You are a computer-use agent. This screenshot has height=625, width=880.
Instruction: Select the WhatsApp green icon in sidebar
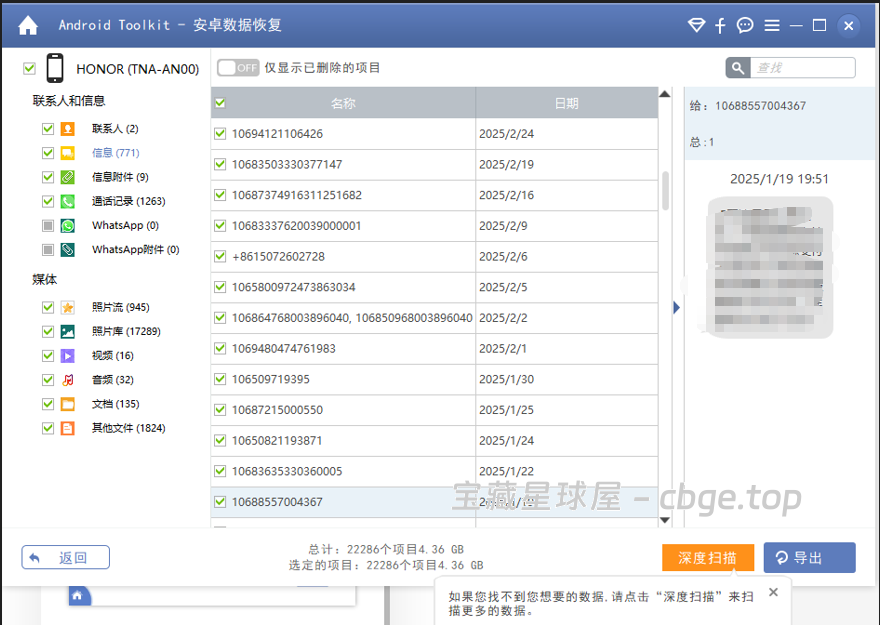click(68, 225)
